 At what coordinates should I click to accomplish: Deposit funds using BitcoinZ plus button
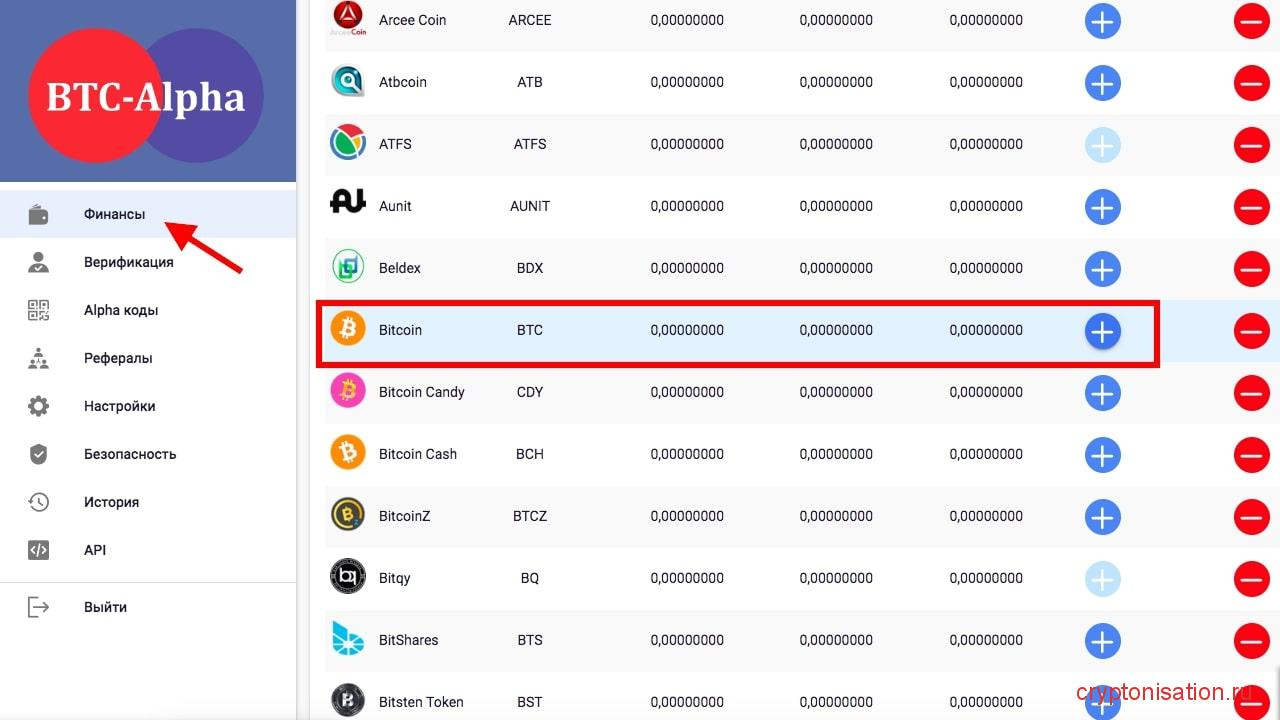coord(1102,517)
